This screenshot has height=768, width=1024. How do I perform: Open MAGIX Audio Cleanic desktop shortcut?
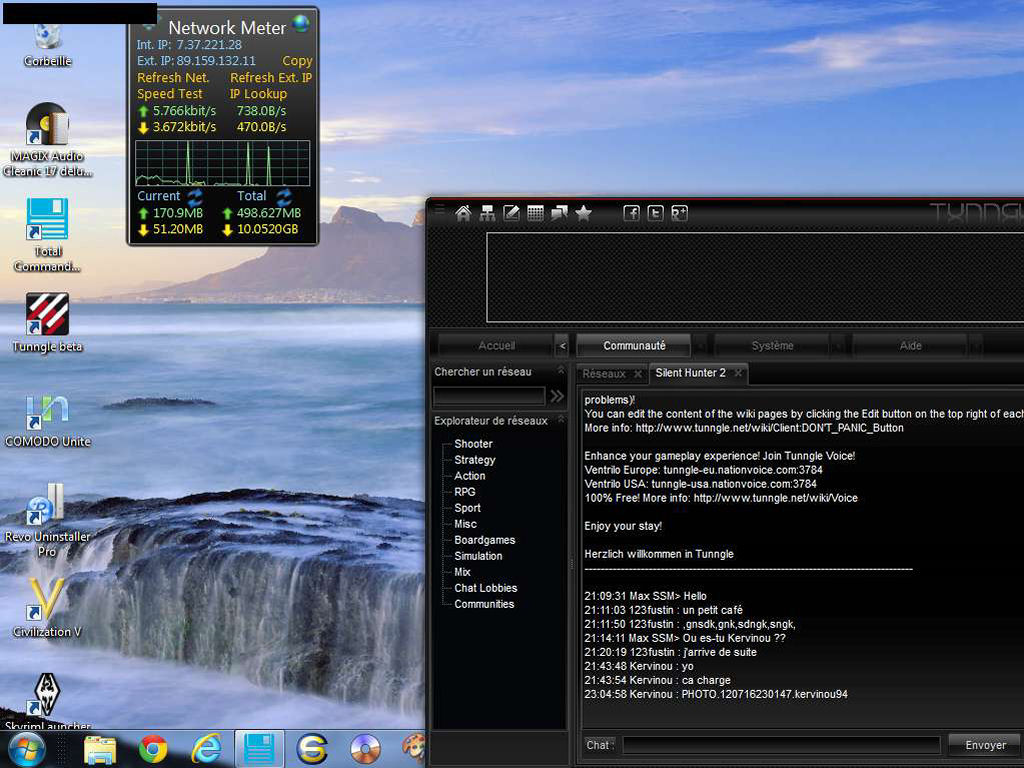[47, 140]
